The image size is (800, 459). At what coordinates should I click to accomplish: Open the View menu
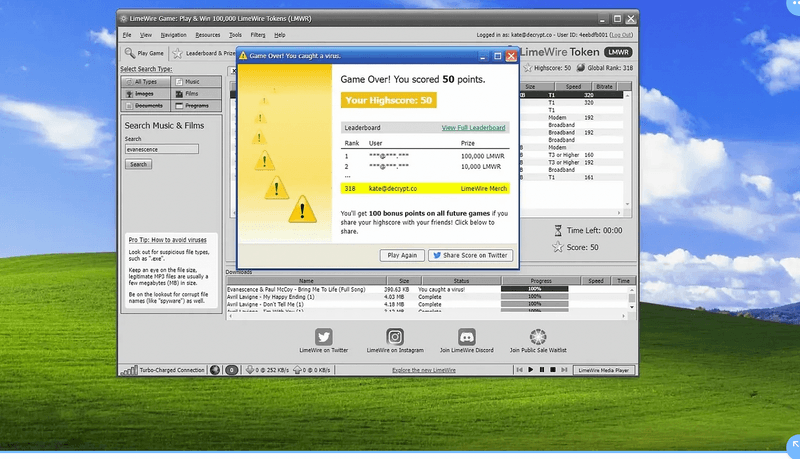tap(146, 35)
